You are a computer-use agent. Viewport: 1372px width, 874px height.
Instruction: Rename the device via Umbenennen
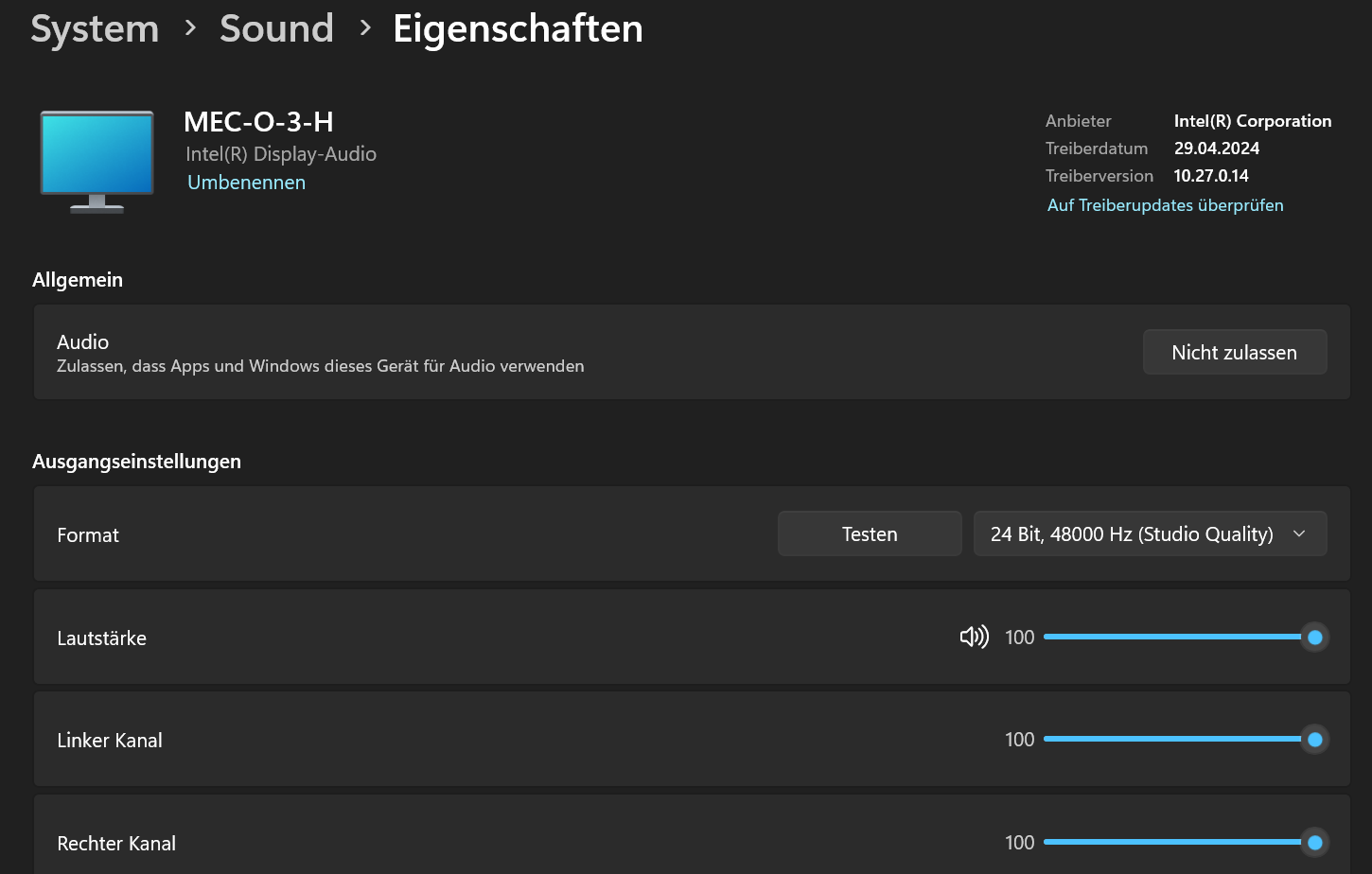tap(246, 183)
